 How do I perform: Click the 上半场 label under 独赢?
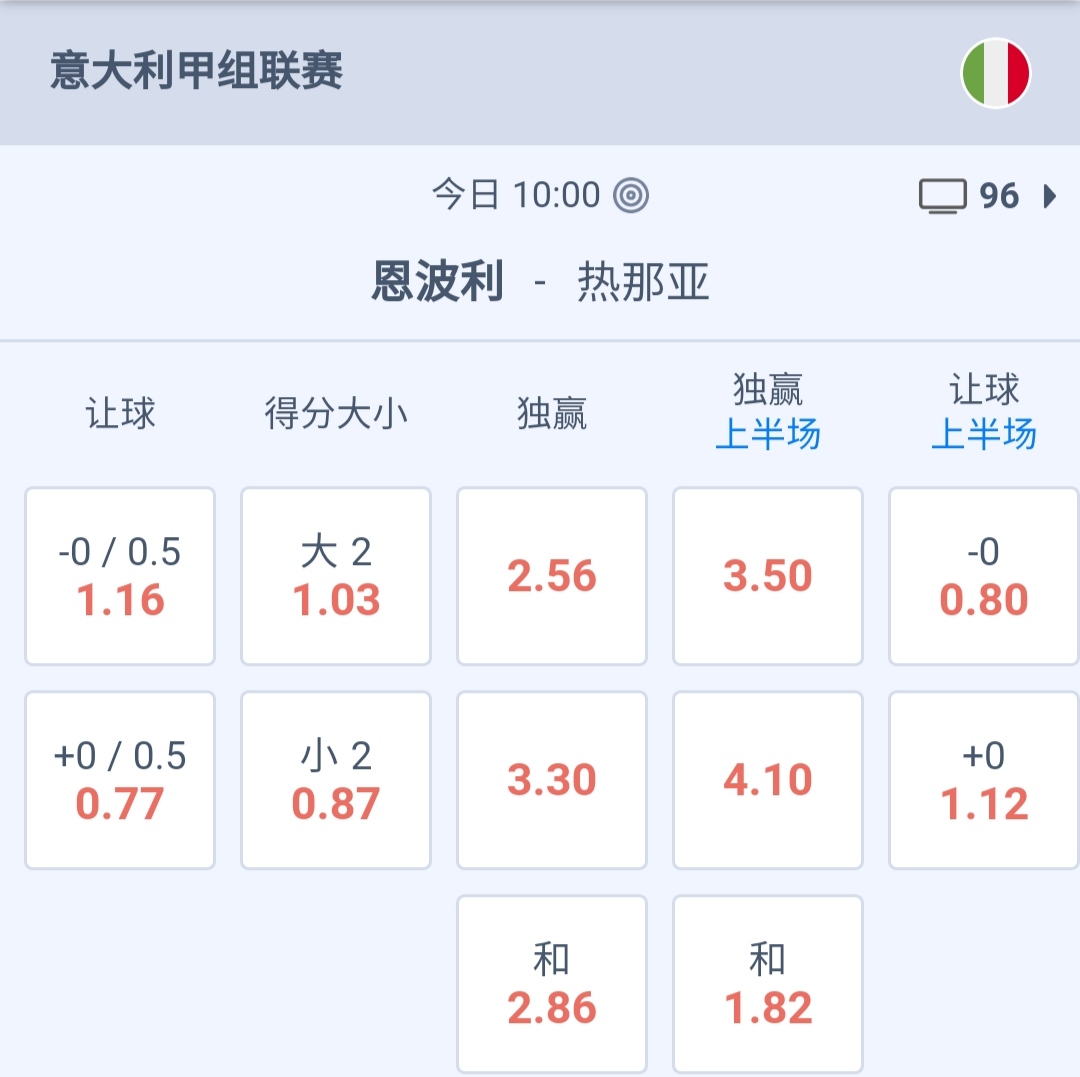pyautogui.click(x=768, y=435)
